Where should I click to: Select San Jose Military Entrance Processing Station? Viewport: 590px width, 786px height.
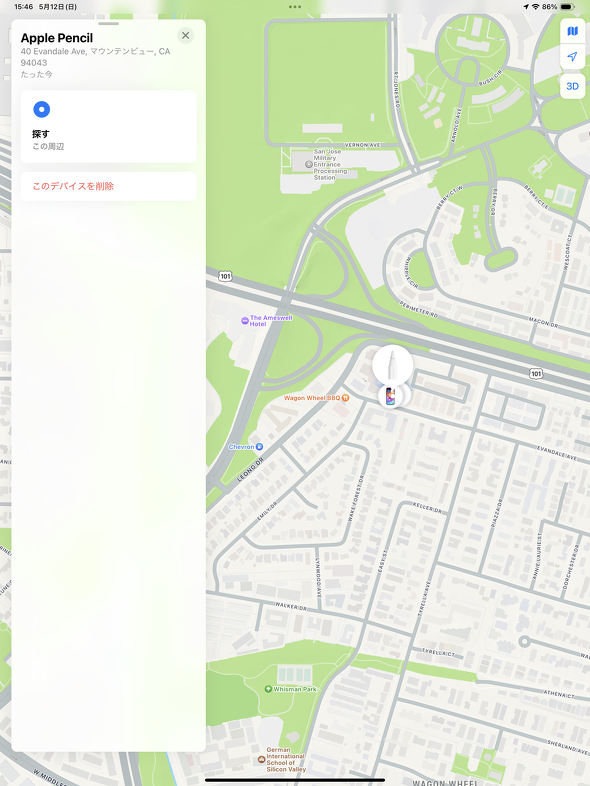coord(309,164)
